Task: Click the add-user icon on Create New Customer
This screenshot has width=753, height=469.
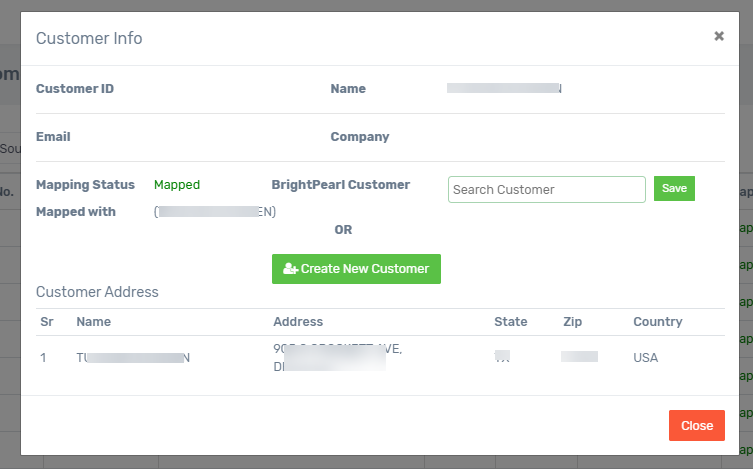Action: (290, 269)
